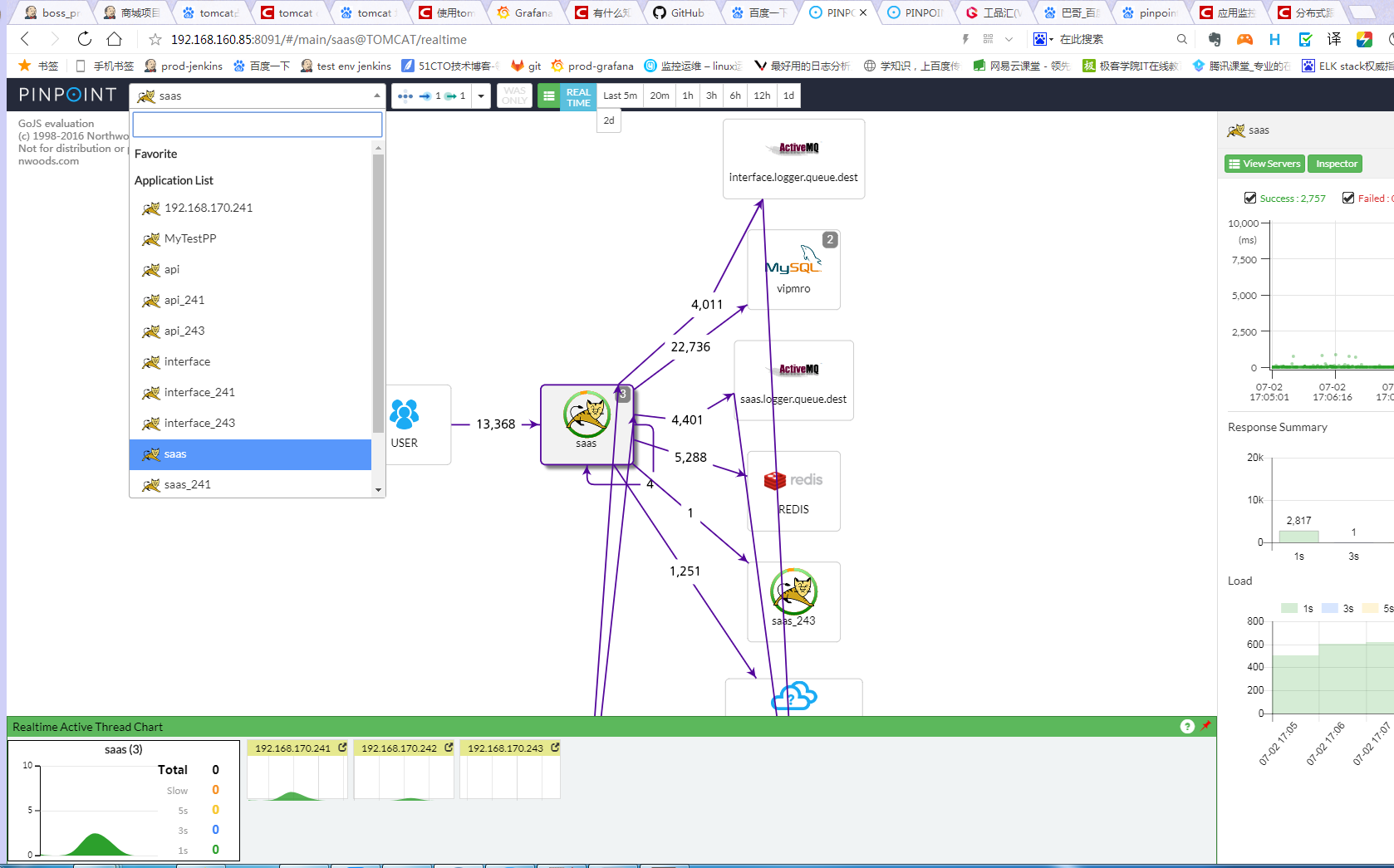Choose 192.168.170.241 from Application List
The width and height of the screenshot is (1394, 868).
click(251, 208)
